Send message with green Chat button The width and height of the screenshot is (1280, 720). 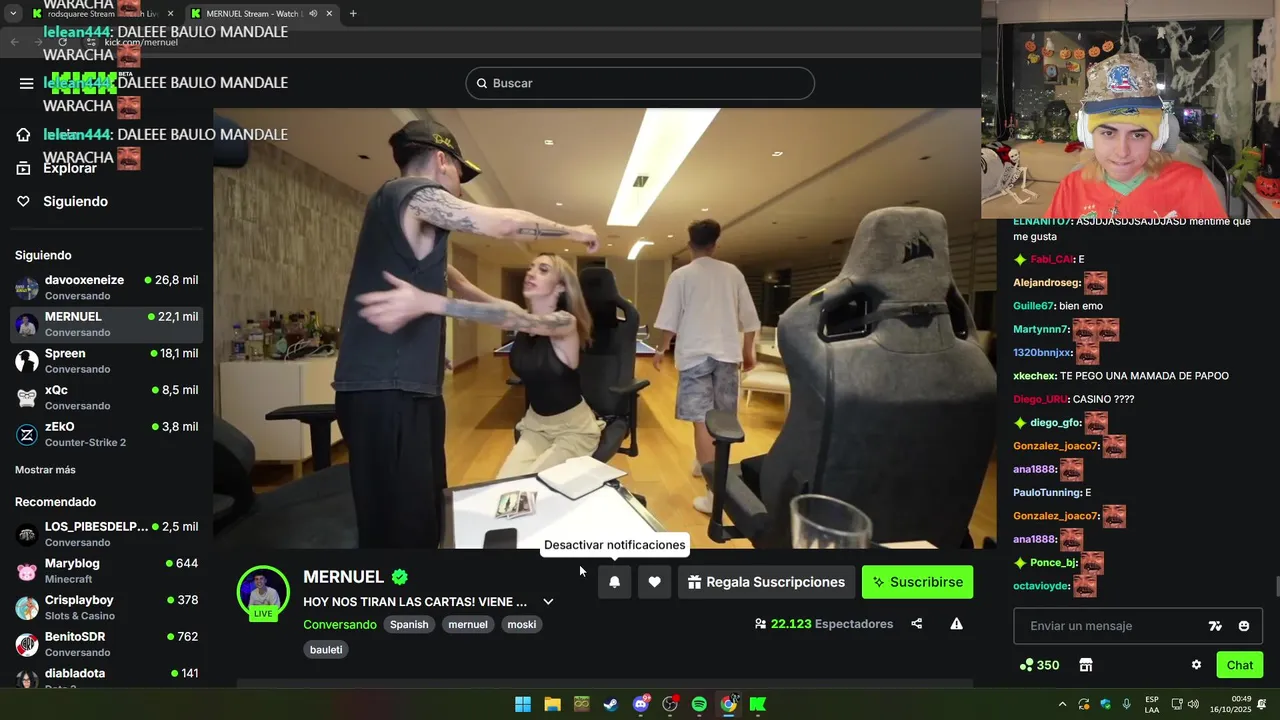pos(1240,665)
